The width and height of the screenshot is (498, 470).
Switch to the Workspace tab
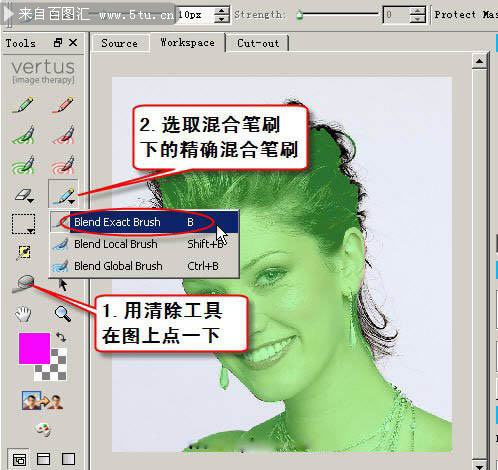[x=187, y=43]
